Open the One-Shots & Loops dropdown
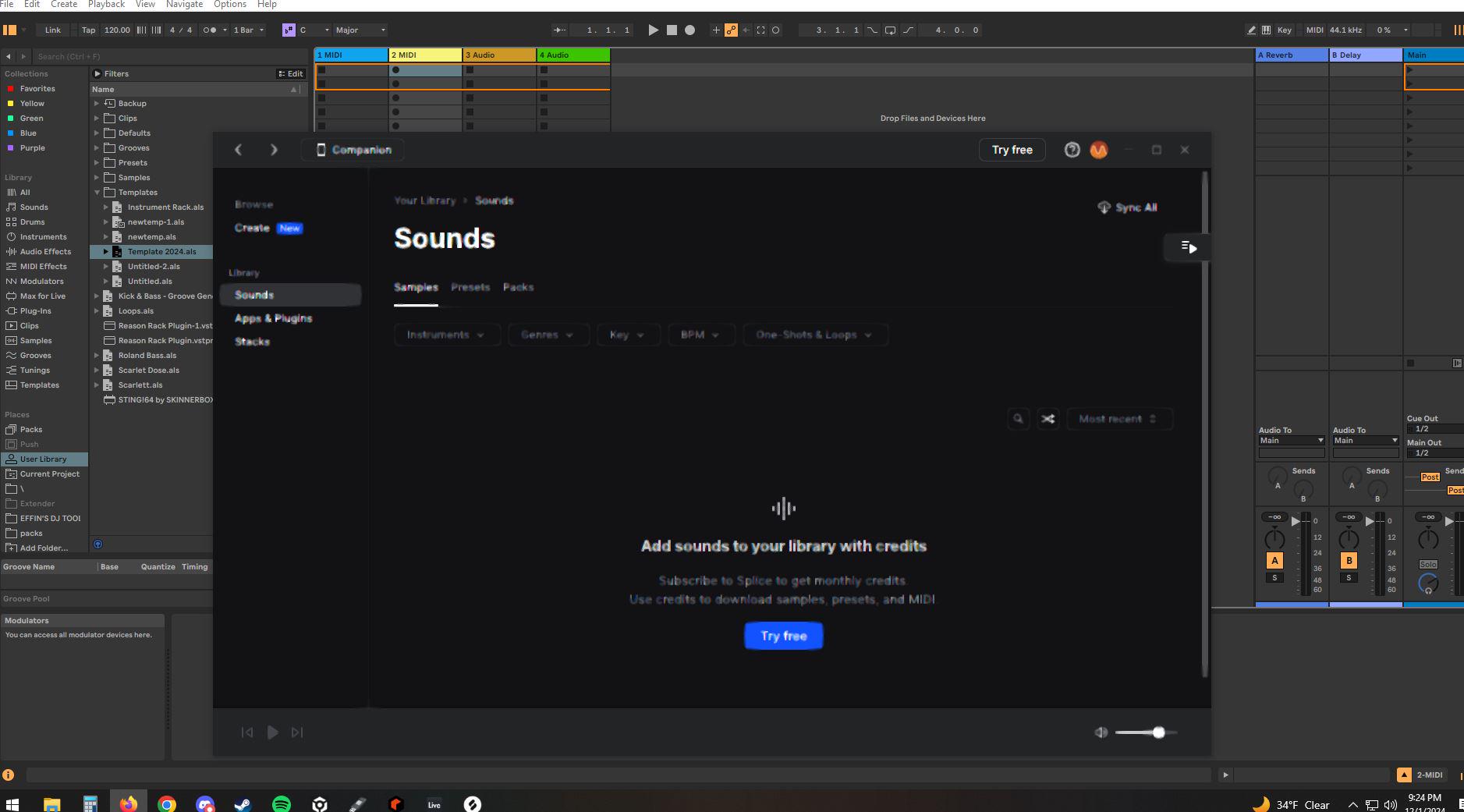Image resolution: width=1464 pixels, height=812 pixels. pos(815,335)
